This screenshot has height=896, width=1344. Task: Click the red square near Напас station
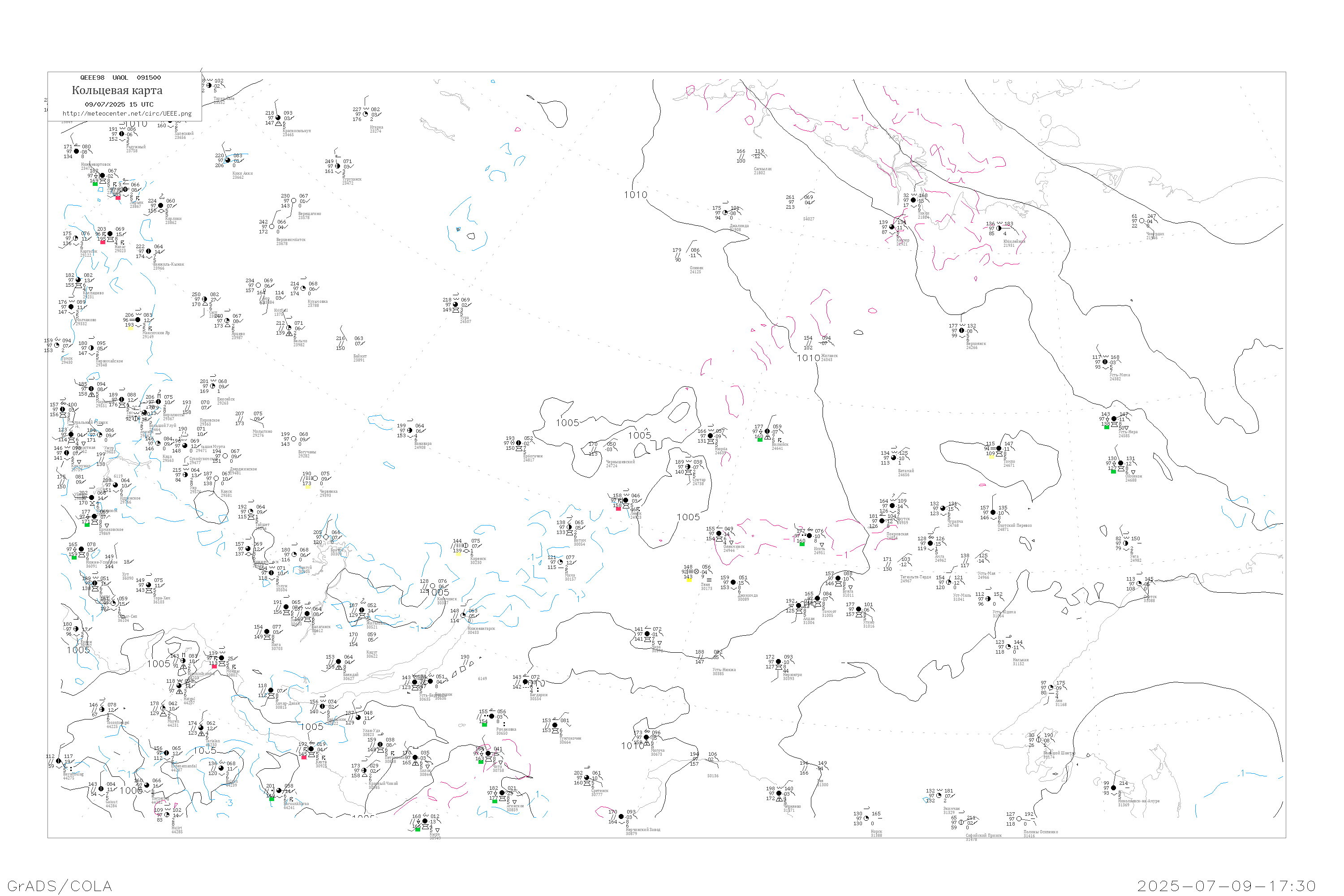pyautogui.click(x=103, y=242)
